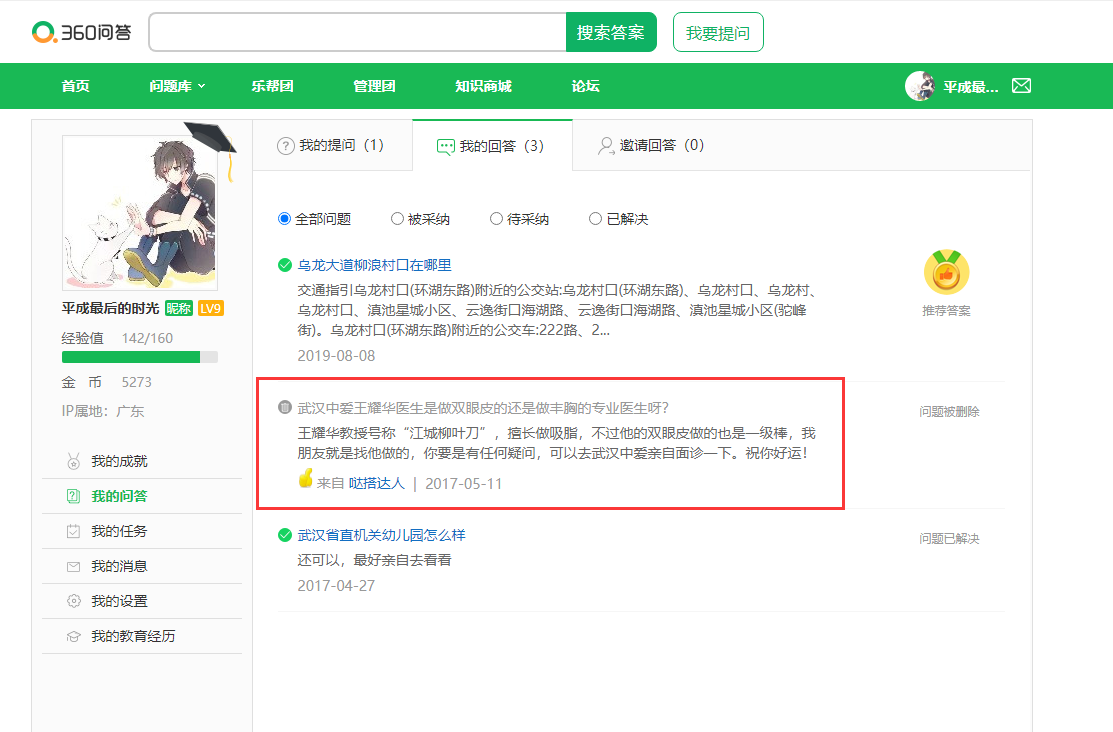This screenshot has width=1113, height=732.
Task: Click the deleted question title 武汉中爱王耀华医生
Action: pos(483,408)
